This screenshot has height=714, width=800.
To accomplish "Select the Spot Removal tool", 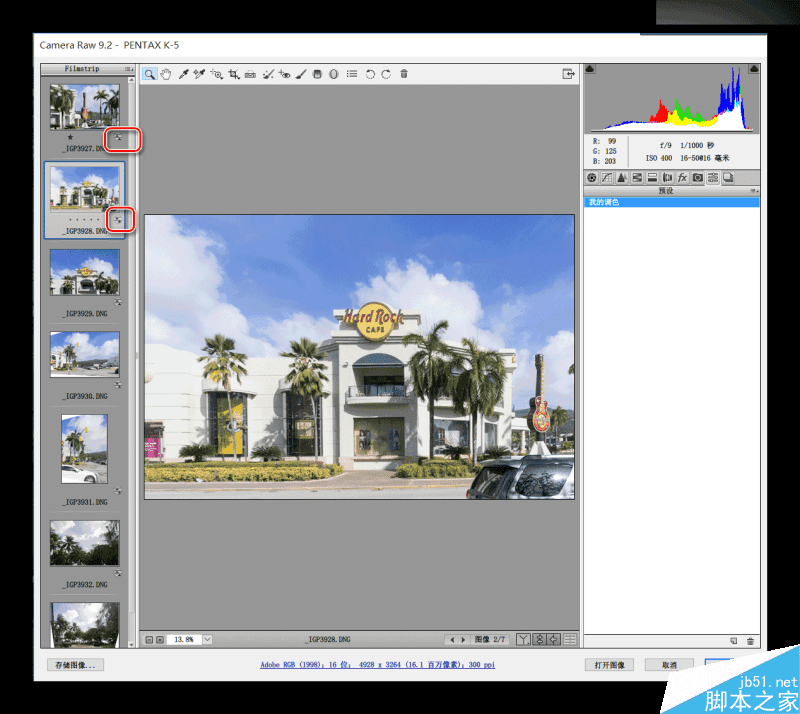I will 268,75.
